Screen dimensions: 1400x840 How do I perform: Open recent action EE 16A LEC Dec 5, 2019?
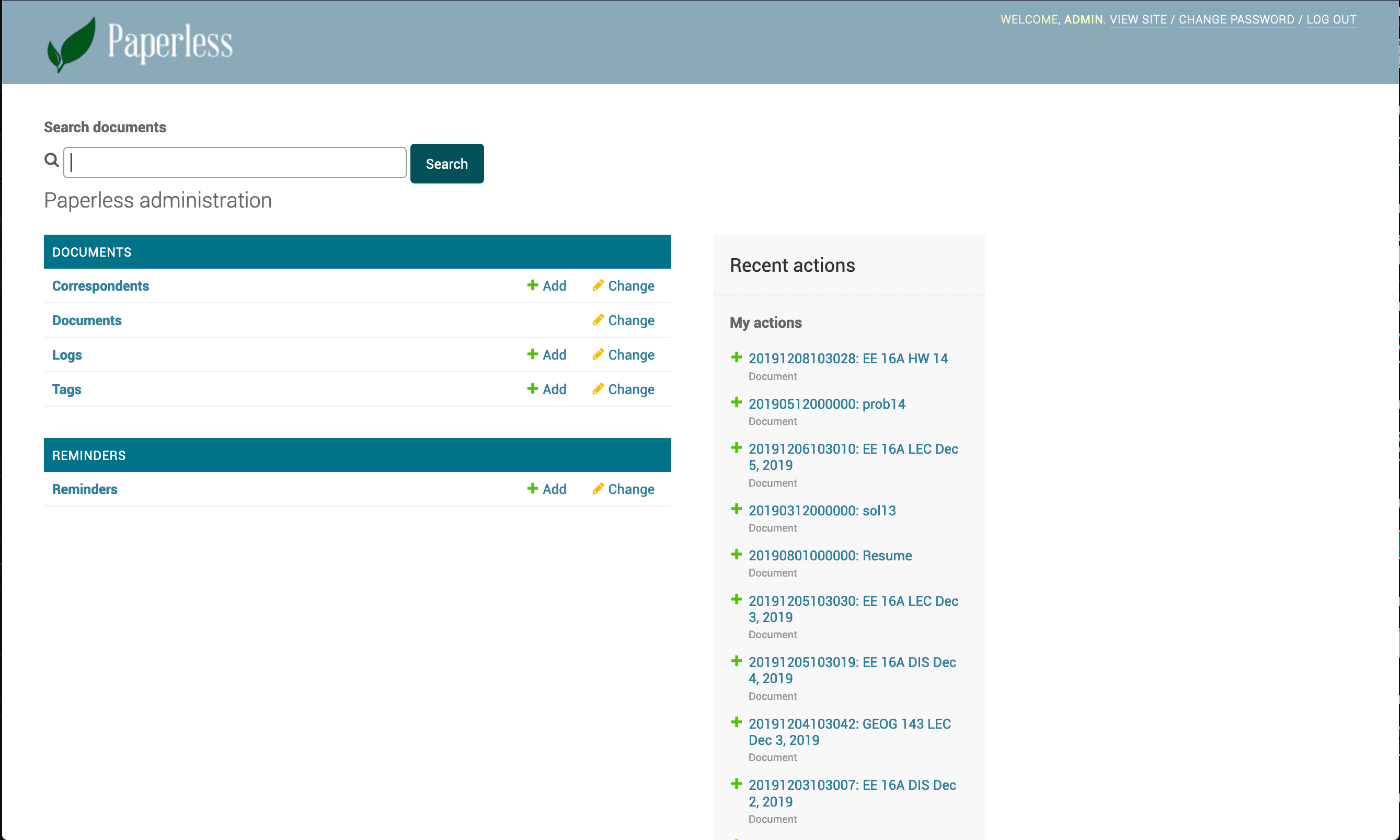click(x=853, y=457)
